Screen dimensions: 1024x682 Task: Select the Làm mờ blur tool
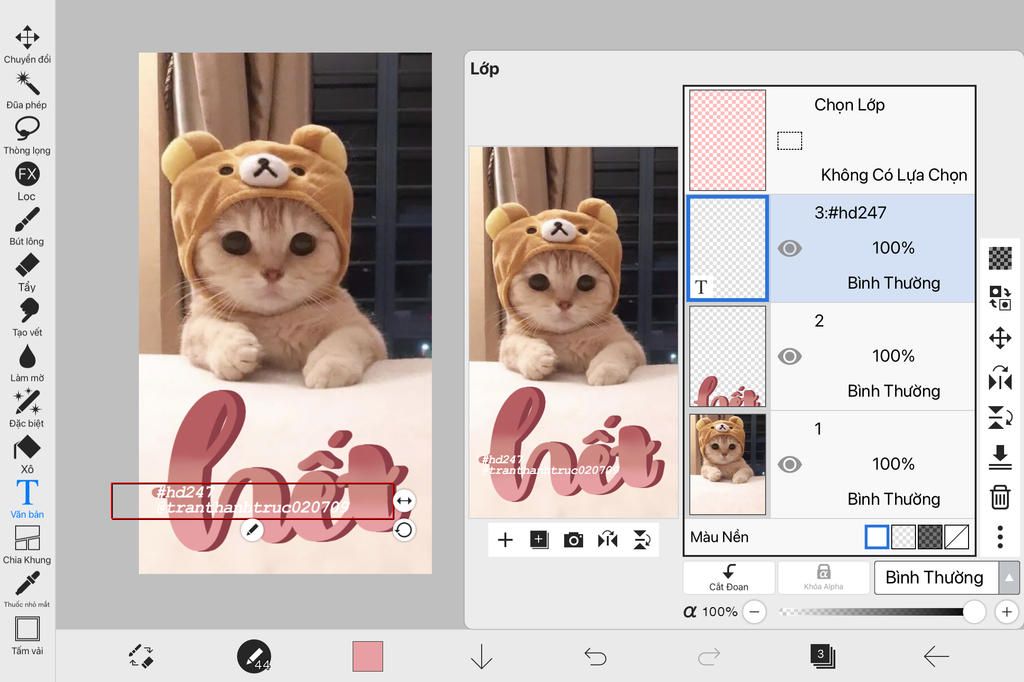(27, 363)
